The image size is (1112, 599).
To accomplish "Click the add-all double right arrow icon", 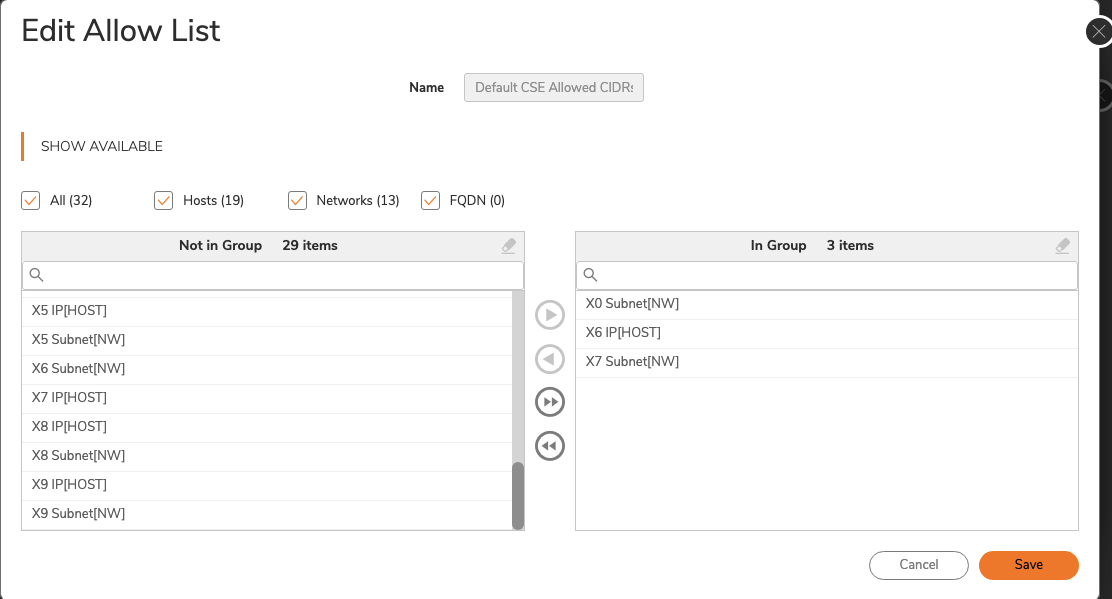I will coord(550,402).
